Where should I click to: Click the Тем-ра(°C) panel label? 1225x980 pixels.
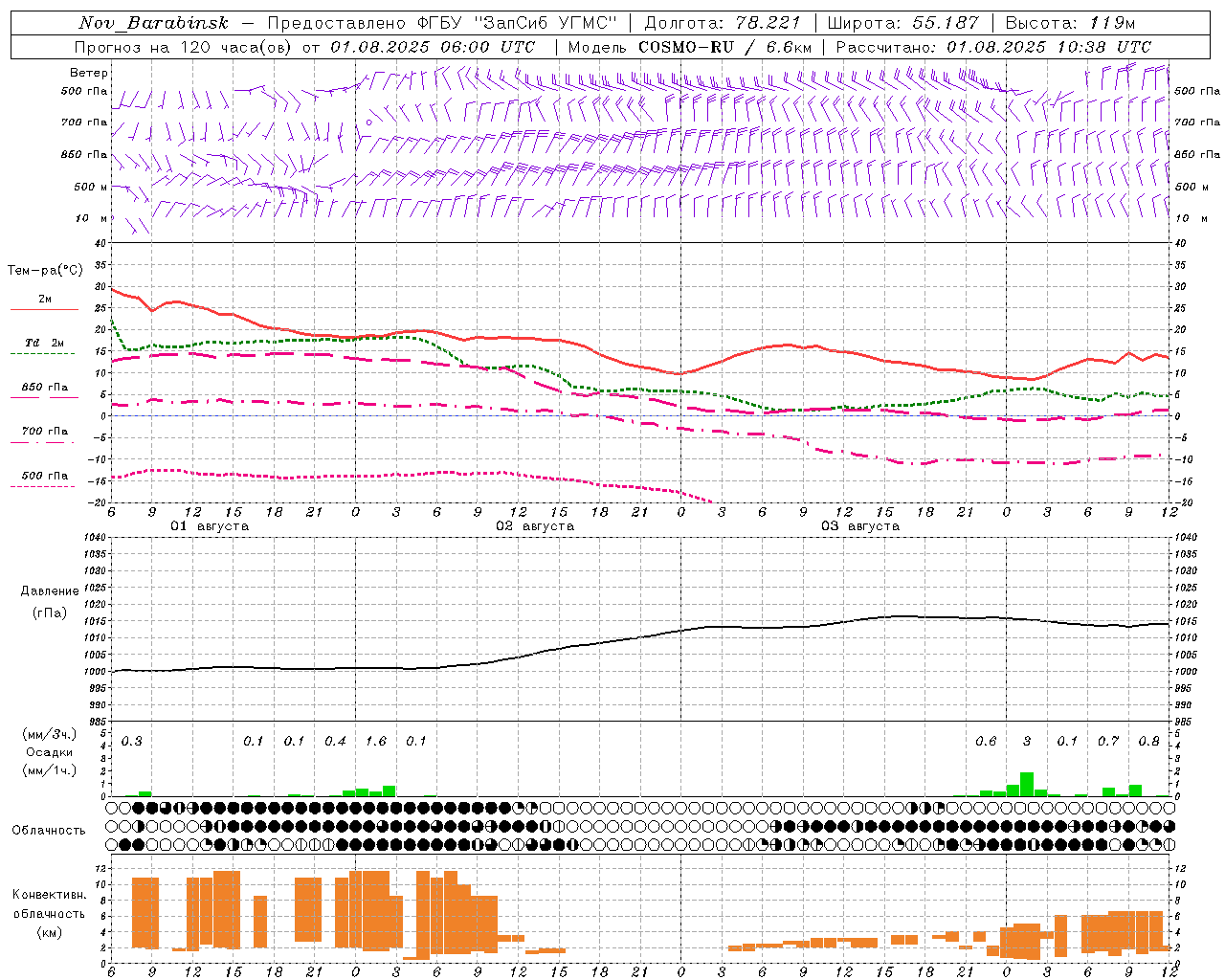(45, 271)
